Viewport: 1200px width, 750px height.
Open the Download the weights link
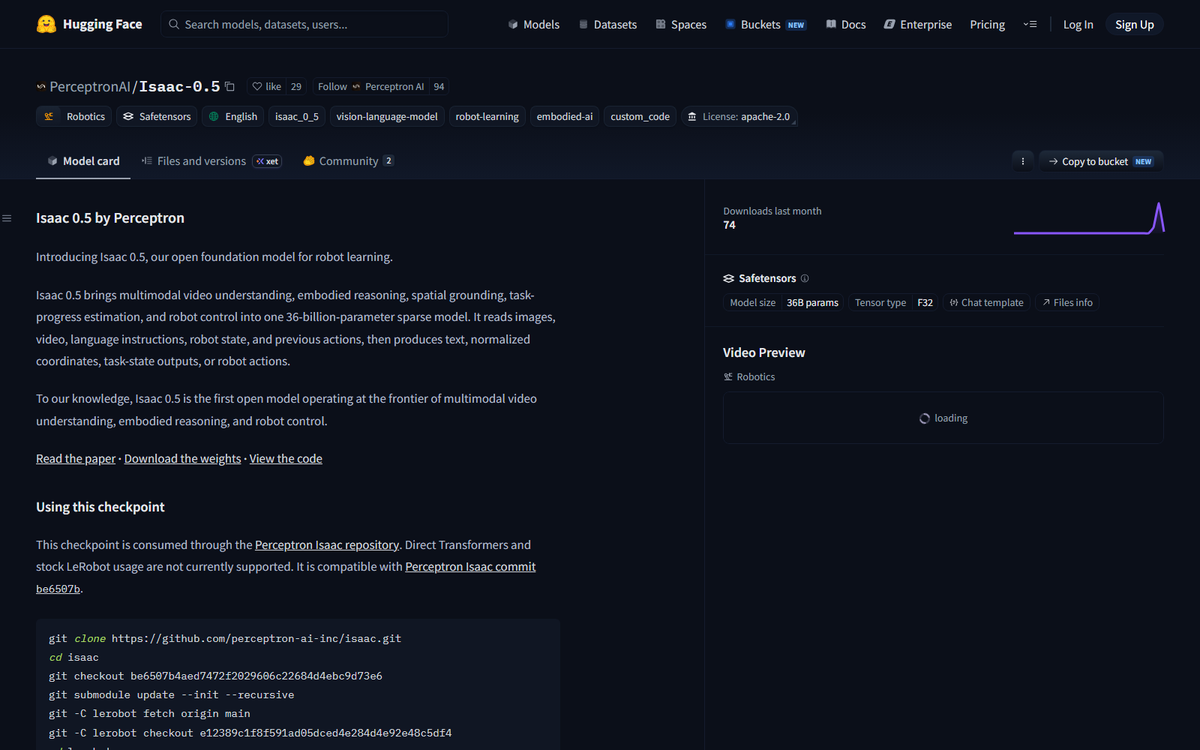point(182,458)
